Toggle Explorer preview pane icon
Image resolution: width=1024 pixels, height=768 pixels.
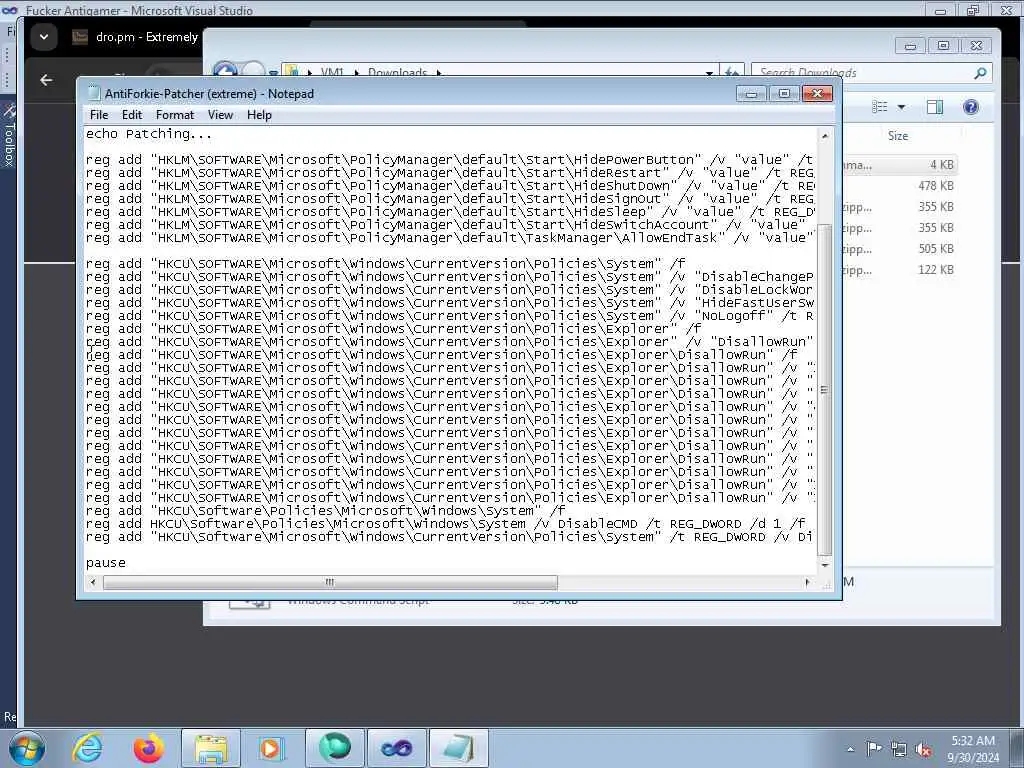tap(935, 107)
